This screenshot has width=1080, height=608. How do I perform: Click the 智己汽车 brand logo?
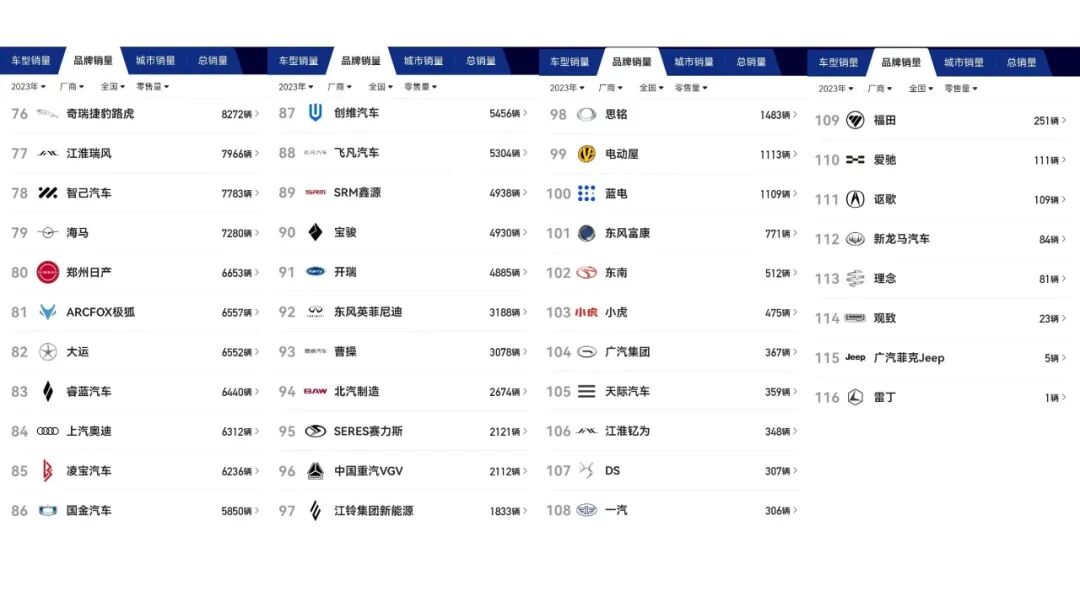(48, 193)
